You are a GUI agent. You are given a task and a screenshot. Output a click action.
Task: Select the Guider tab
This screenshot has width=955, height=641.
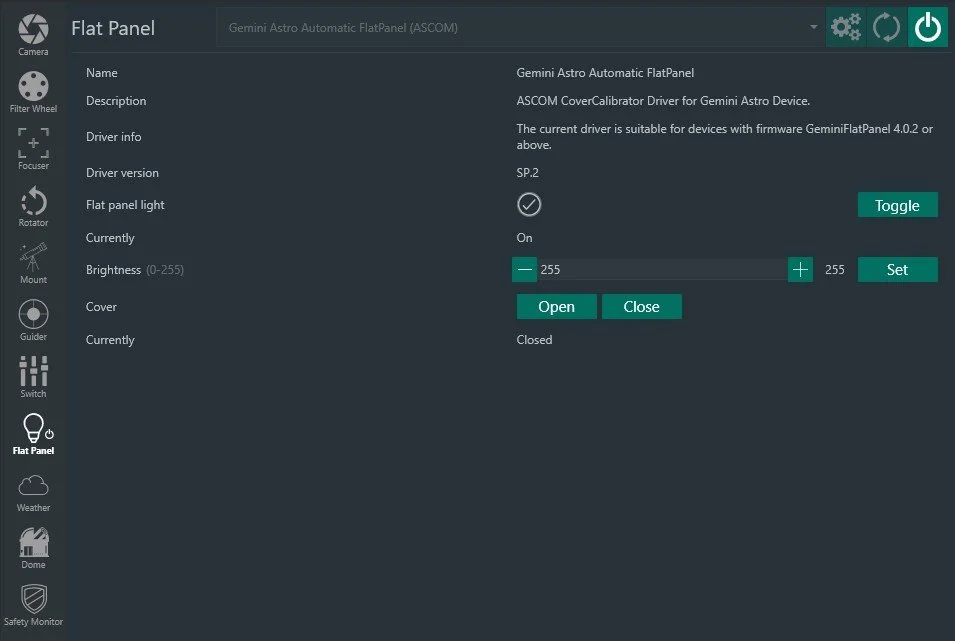(x=33, y=320)
